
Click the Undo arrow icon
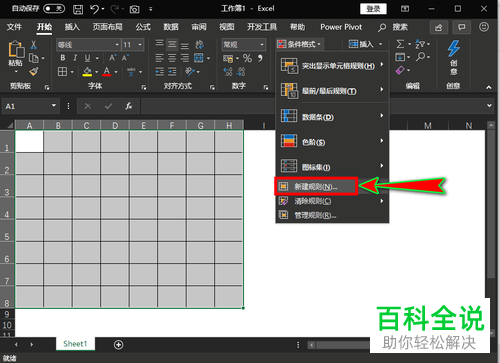click(x=94, y=9)
